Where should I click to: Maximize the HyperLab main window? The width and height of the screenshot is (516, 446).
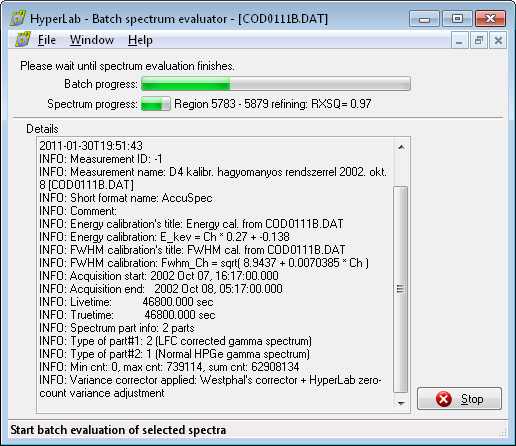(457, 19)
